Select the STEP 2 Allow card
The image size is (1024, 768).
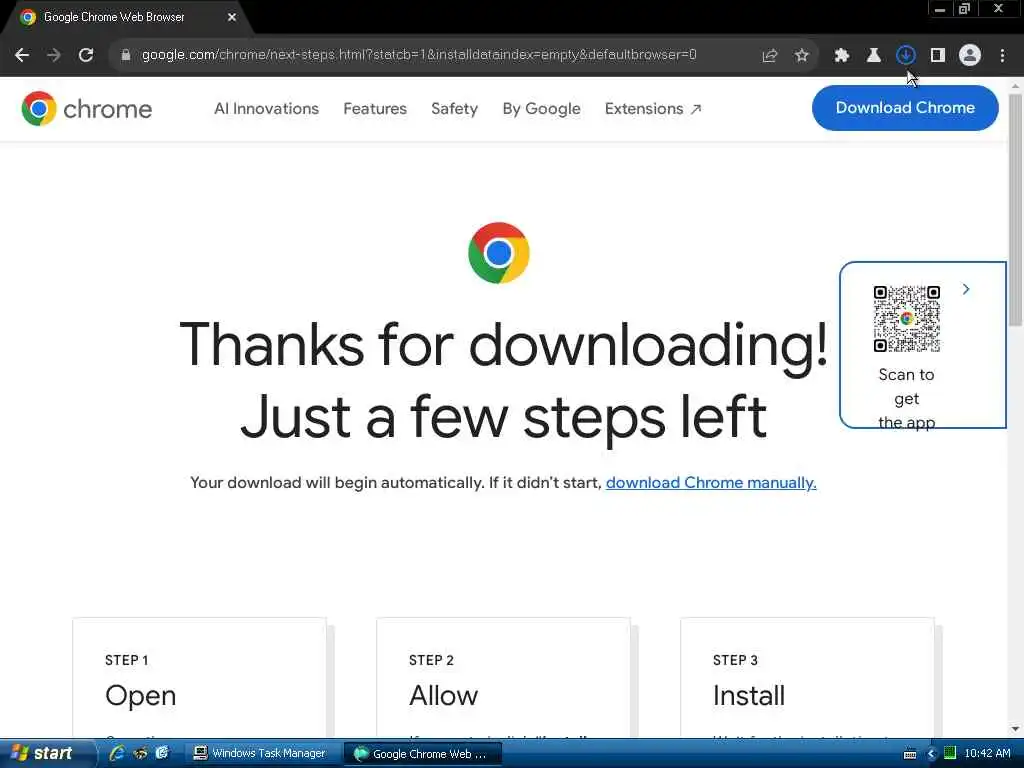pos(503,678)
